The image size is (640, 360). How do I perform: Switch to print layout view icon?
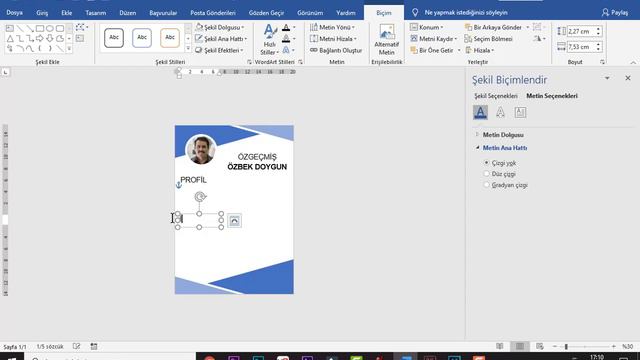520,346
